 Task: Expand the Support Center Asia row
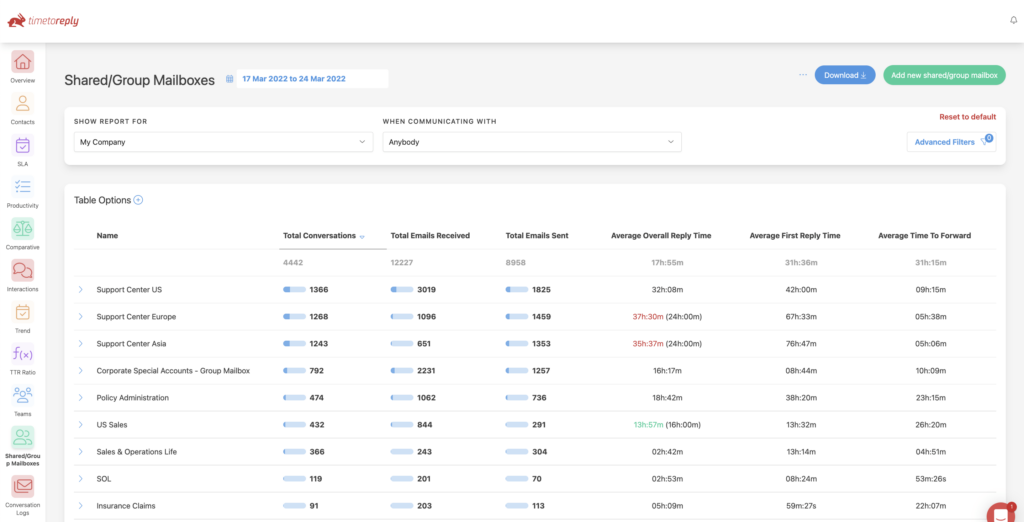[x=81, y=344]
